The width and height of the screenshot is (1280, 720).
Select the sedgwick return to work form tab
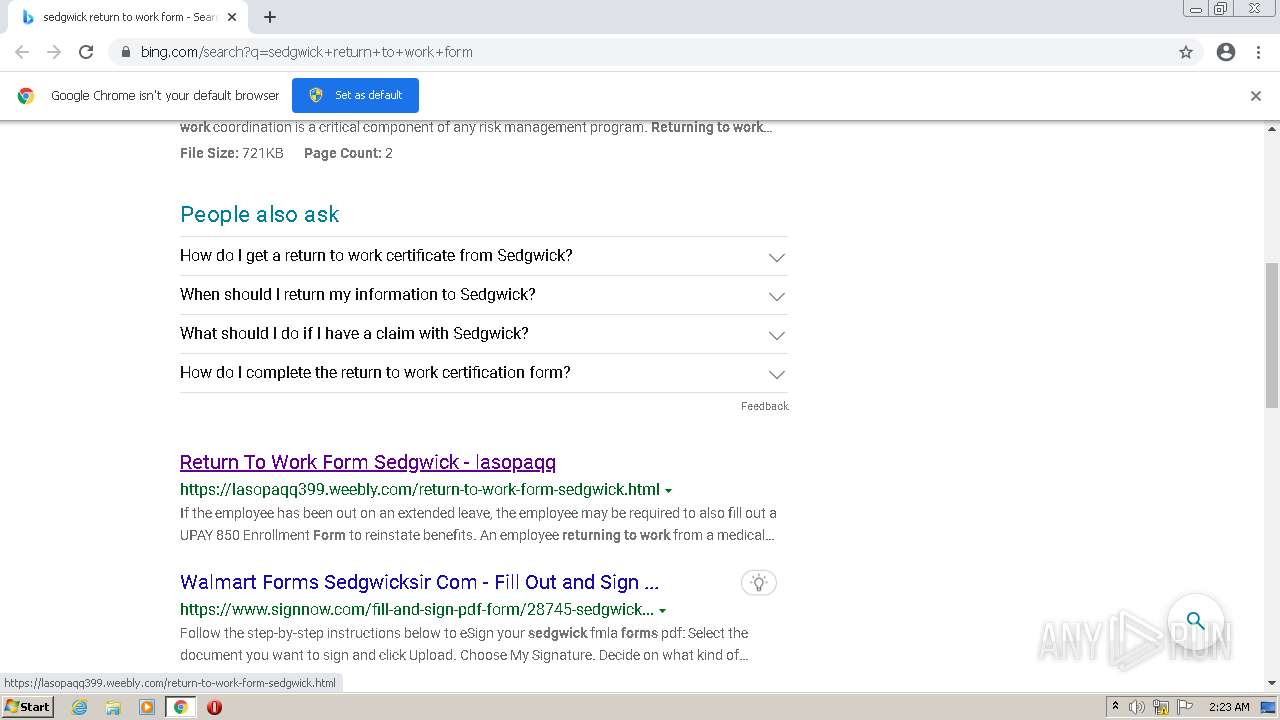click(130, 17)
